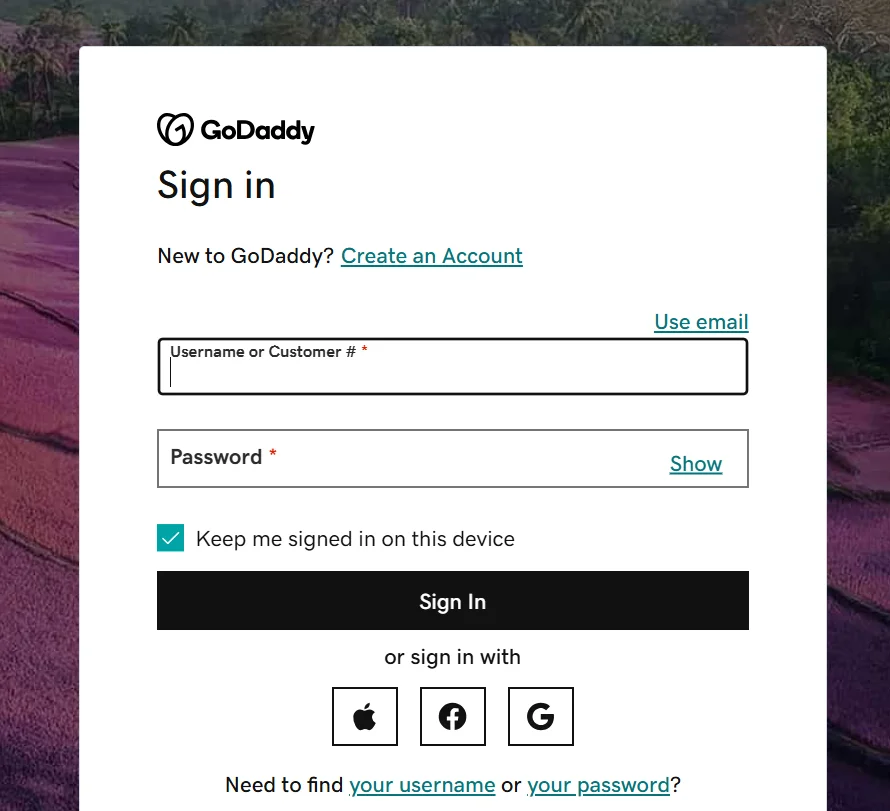This screenshot has width=890, height=811.
Task: Select the Facebook sign-in option
Action: [453, 716]
